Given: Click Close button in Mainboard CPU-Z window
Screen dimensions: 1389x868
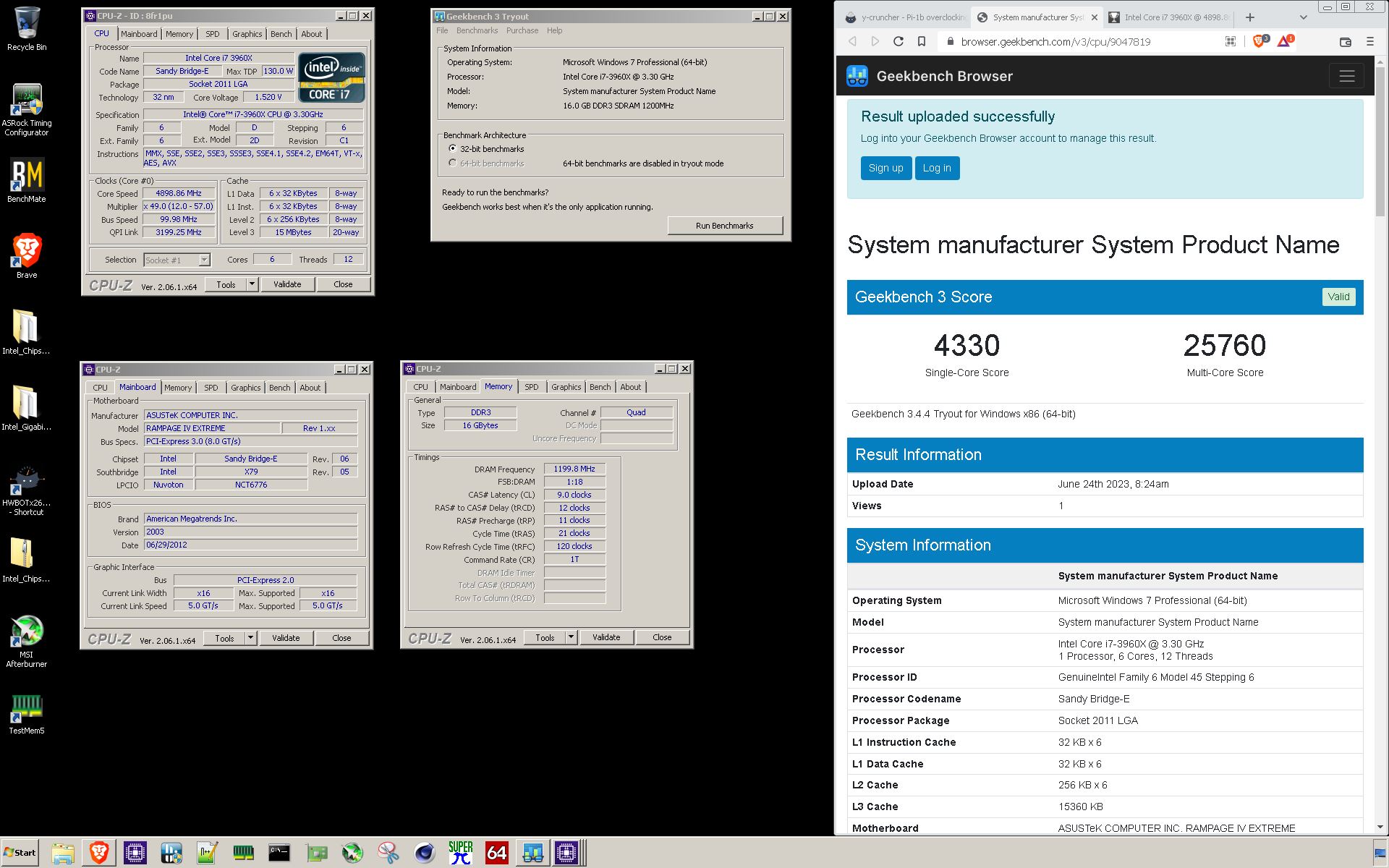Looking at the screenshot, I should point(341,638).
